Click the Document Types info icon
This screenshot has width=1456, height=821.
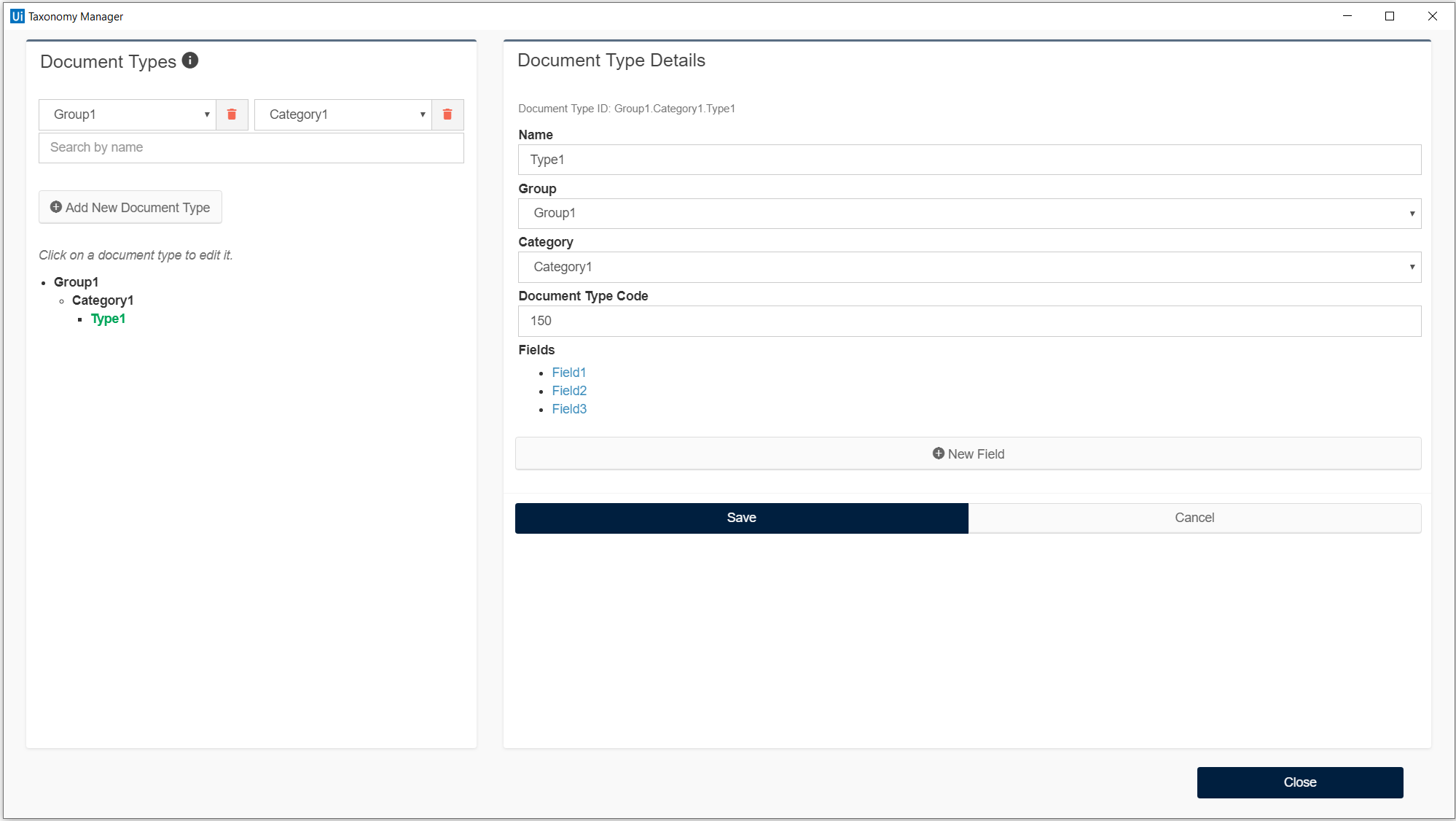pyautogui.click(x=190, y=61)
